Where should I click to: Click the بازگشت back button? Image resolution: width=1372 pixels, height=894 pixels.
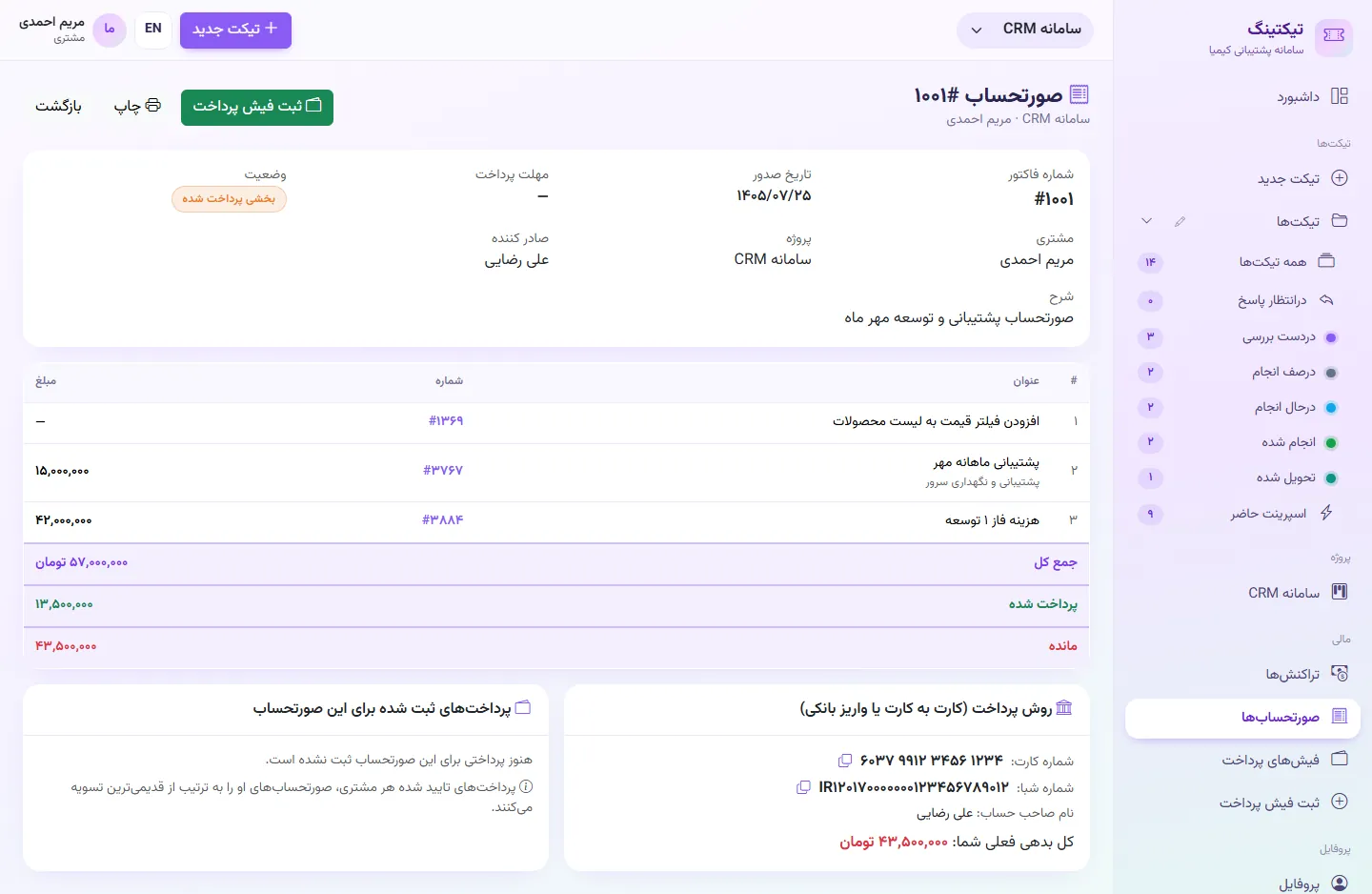coord(58,106)
